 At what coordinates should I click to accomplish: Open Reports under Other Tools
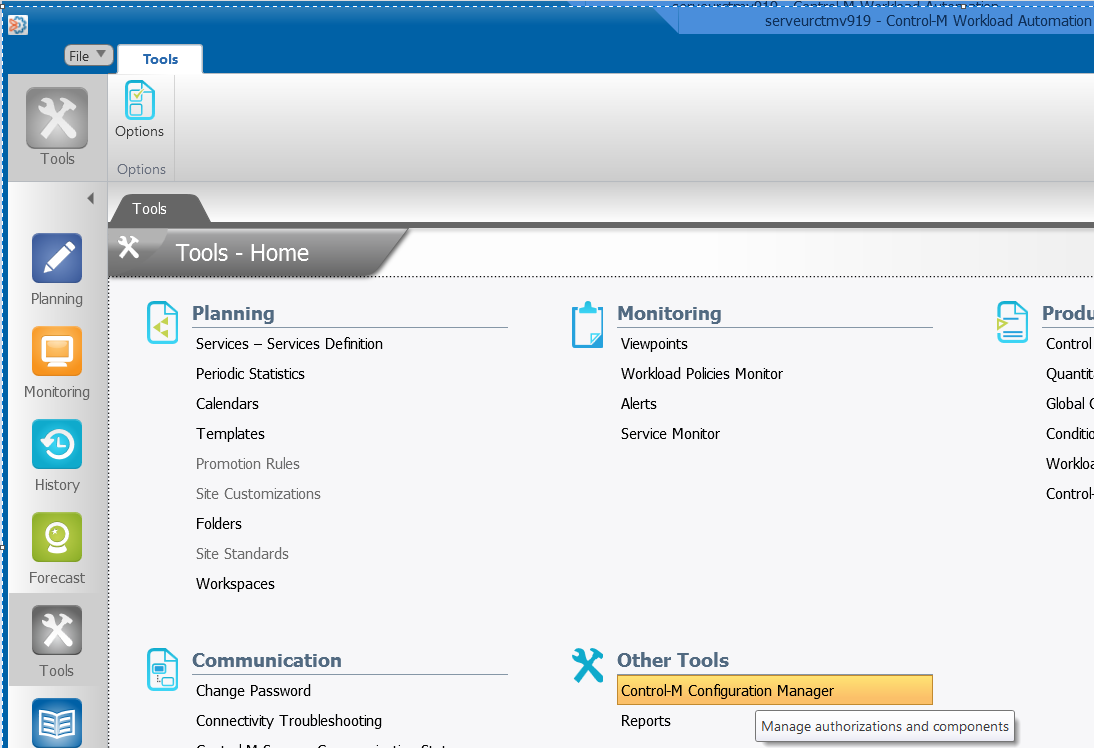click(x=645, y=721)
